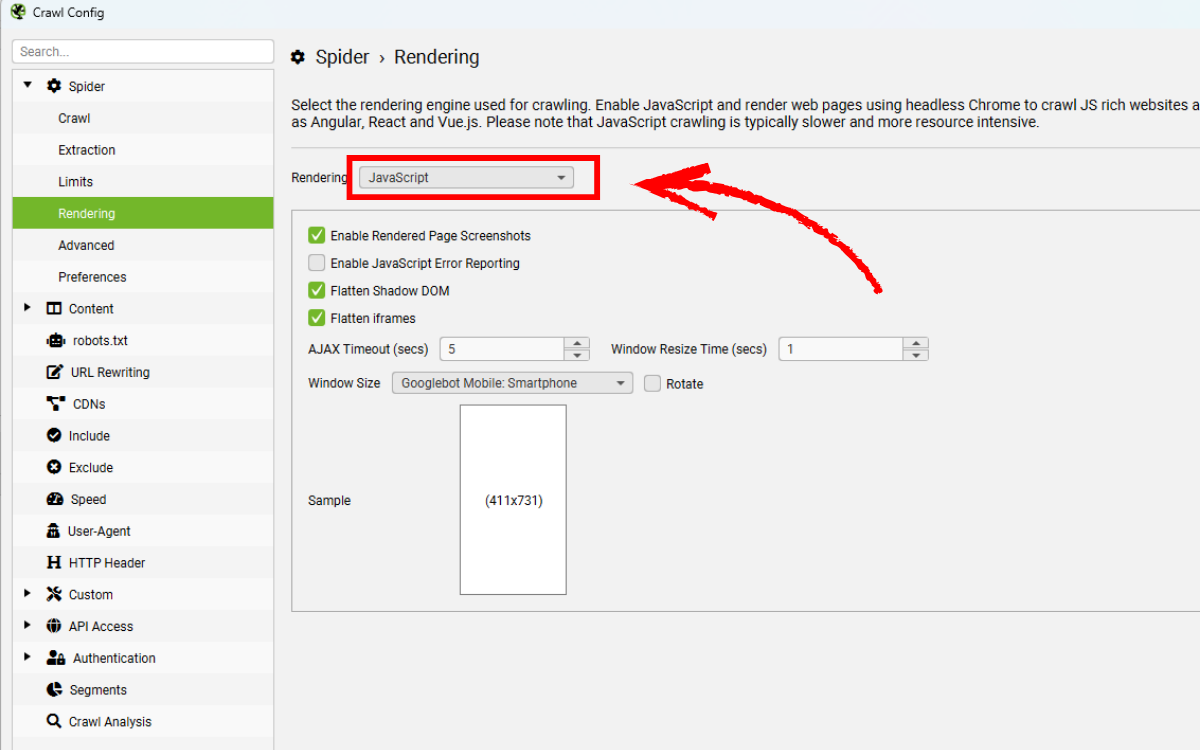Click the Include checkmark icon
Screen dimensions: 1200x750
(x=54, y=436)
